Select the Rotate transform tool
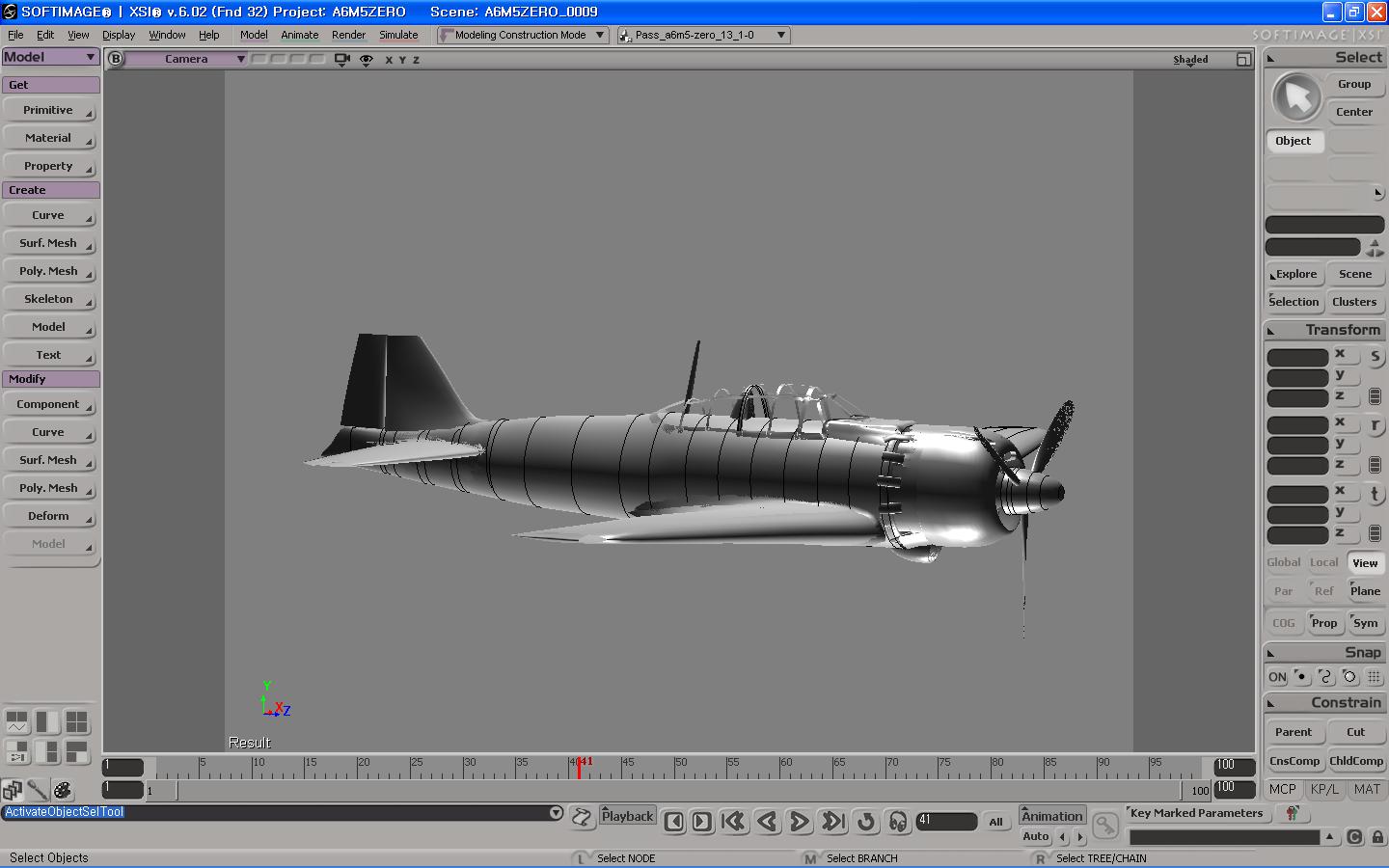 click(x=1375, y=424)
